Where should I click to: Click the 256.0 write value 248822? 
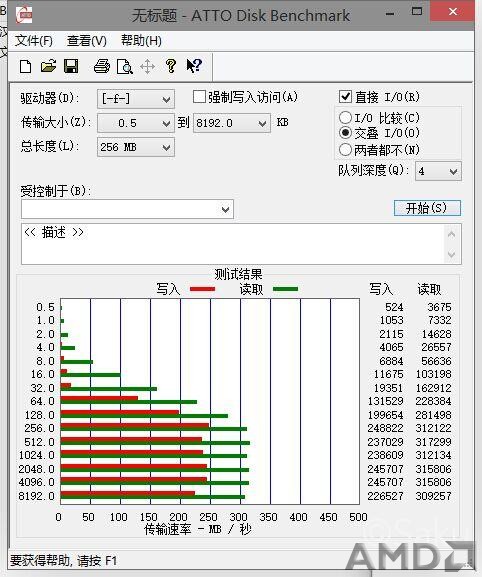tap(385, 428)
